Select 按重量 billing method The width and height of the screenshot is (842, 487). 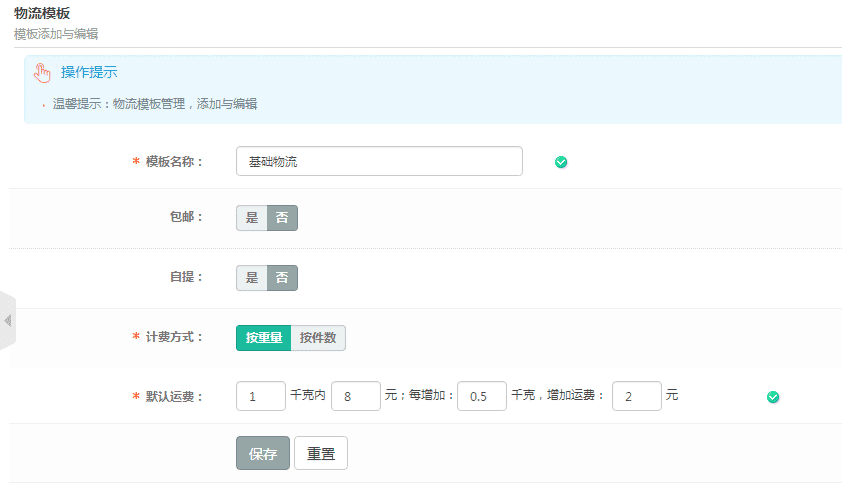(263, 338)
